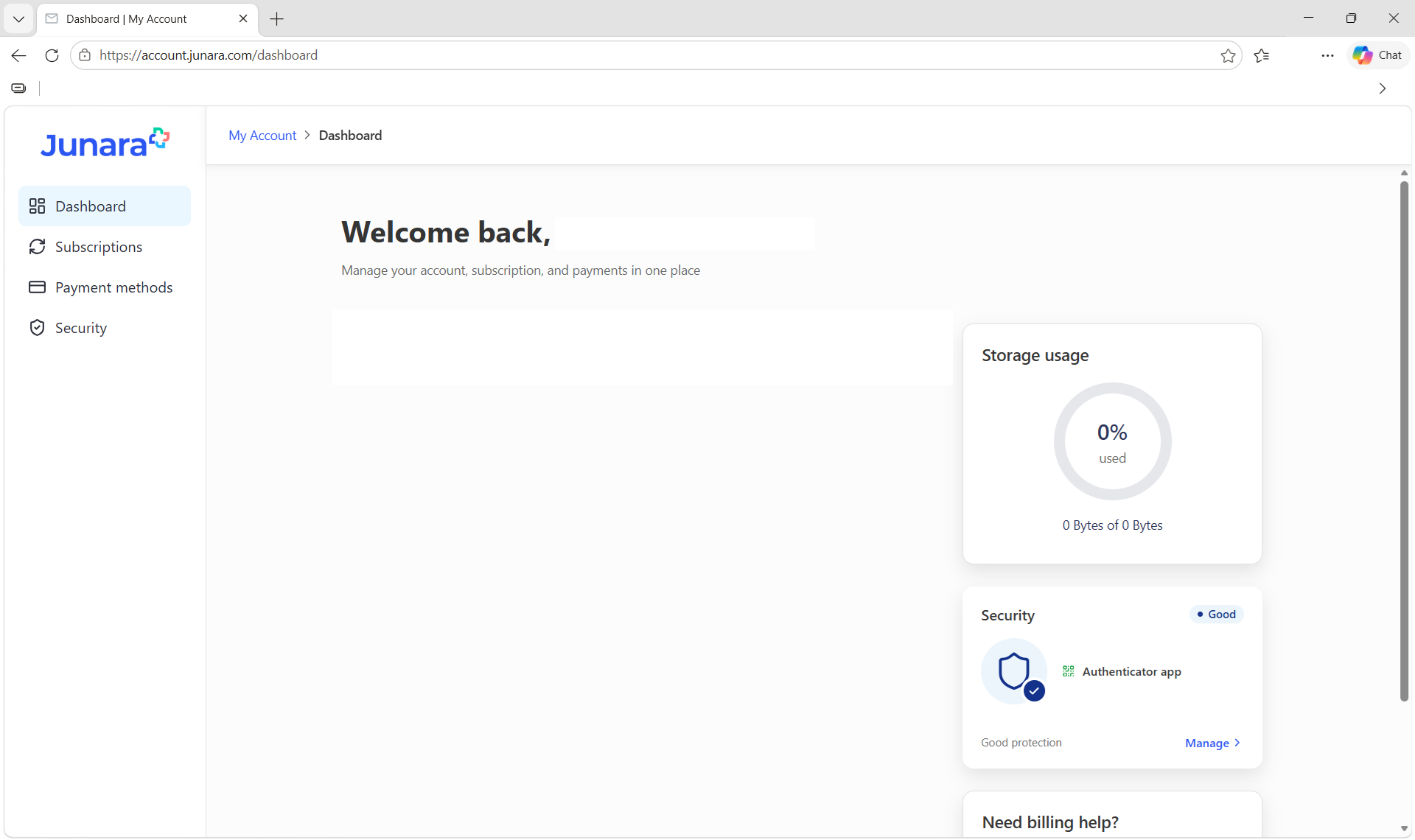Click the Welcome back heading
Viewport: 1415px width, 840px height.
coord(446,232)
